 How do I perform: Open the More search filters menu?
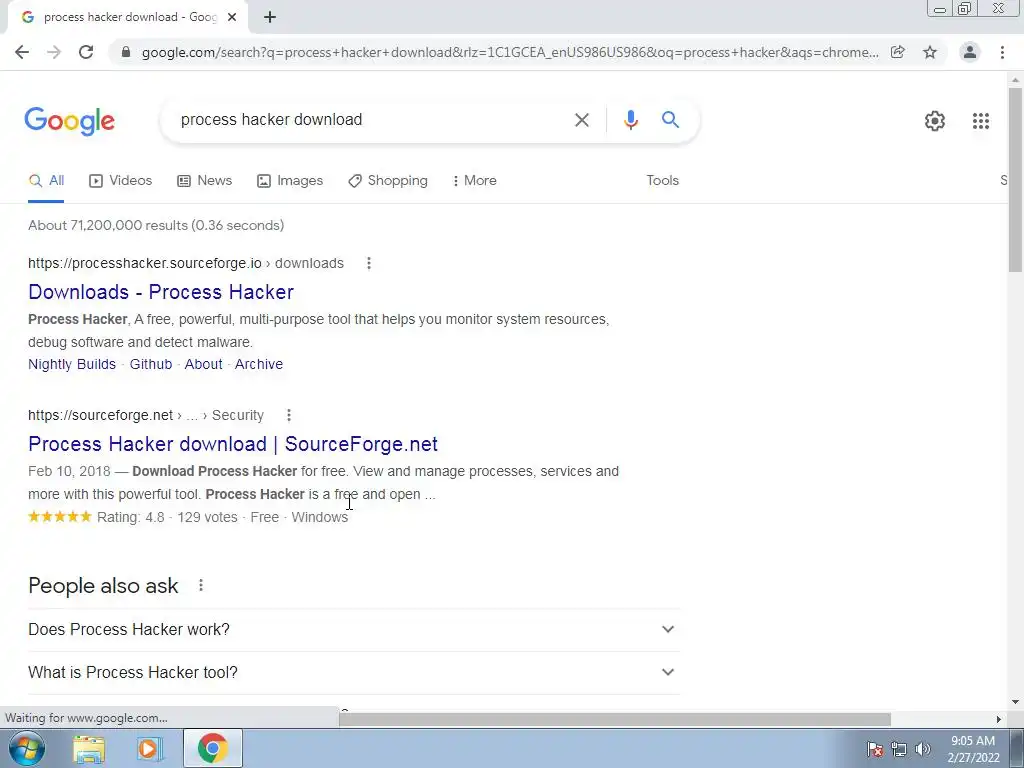474,181
